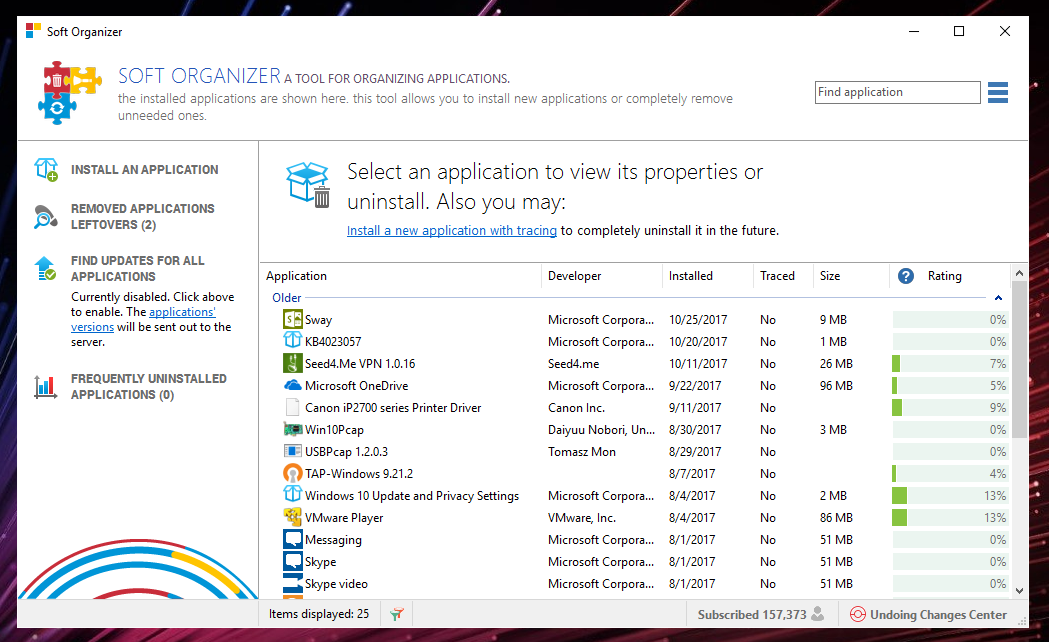This screenshot has height=642, width=1049.
Task: Click the Microsoft OneDrive cloud icon
Action: pyautogui.click(x=292, y=385)
